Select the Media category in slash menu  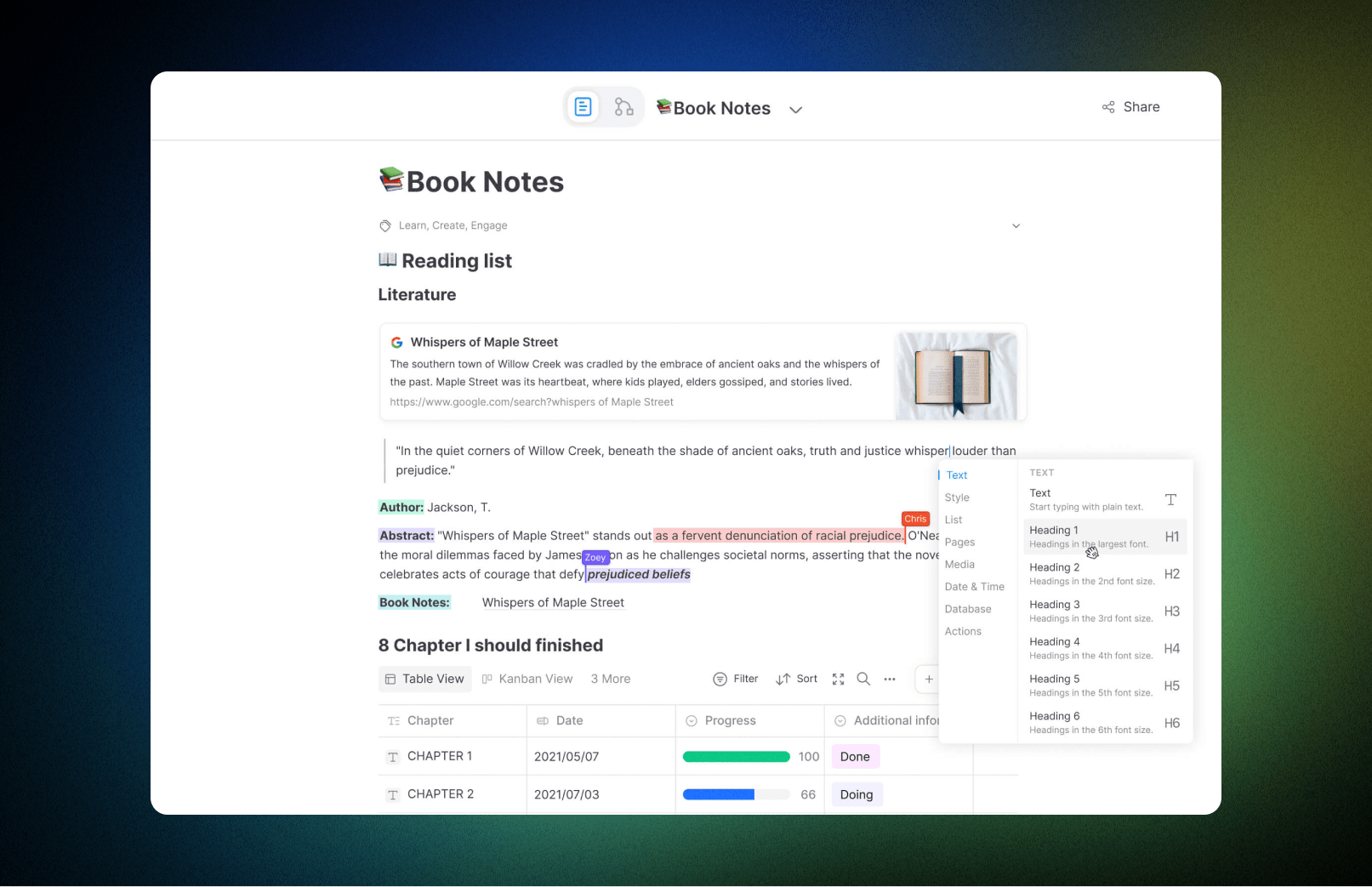(x=959, y=565)
